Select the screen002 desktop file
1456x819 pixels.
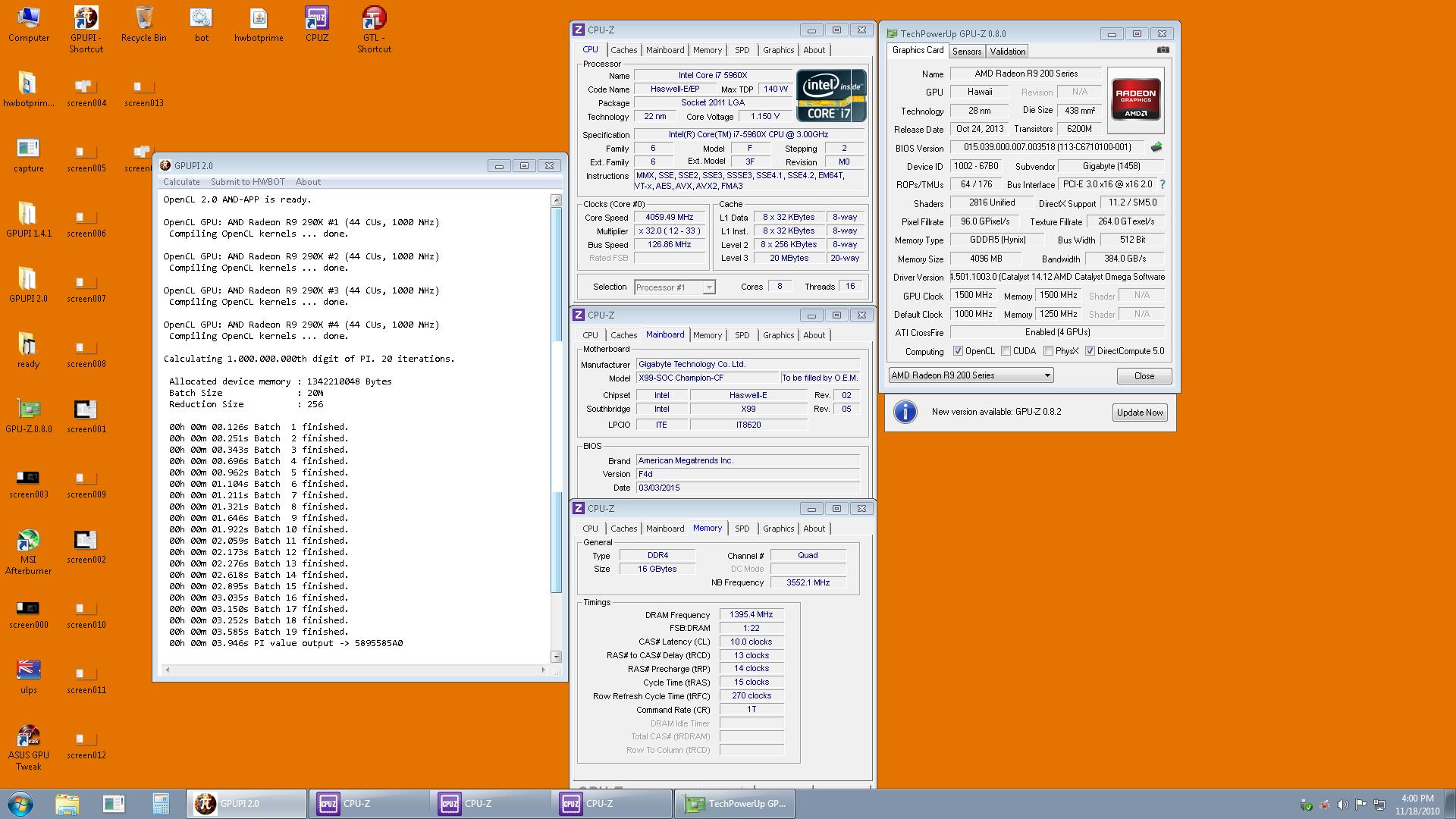86,547
